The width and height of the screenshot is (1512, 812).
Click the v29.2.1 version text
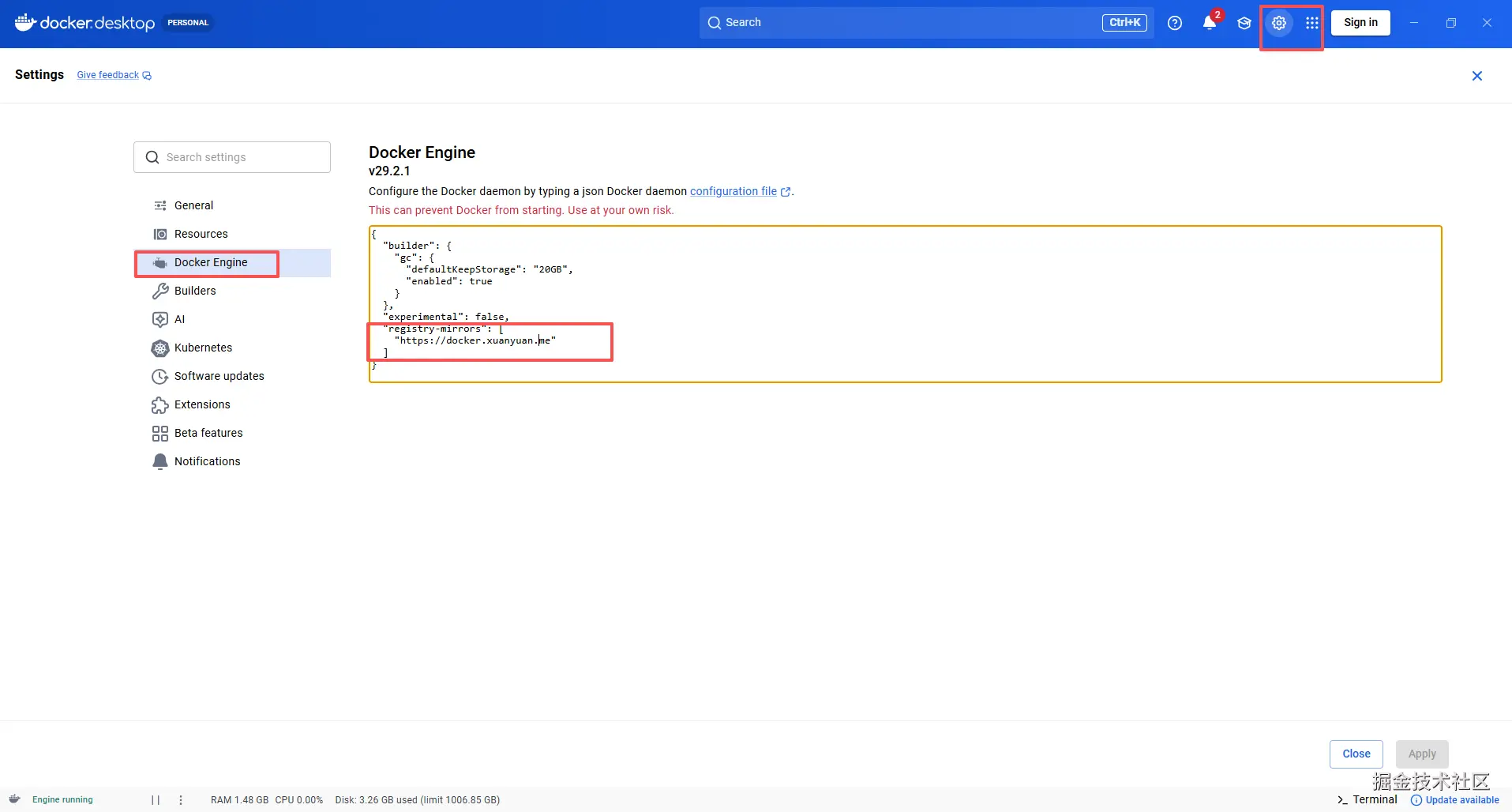pyautogui.click(x=389, y=171)
